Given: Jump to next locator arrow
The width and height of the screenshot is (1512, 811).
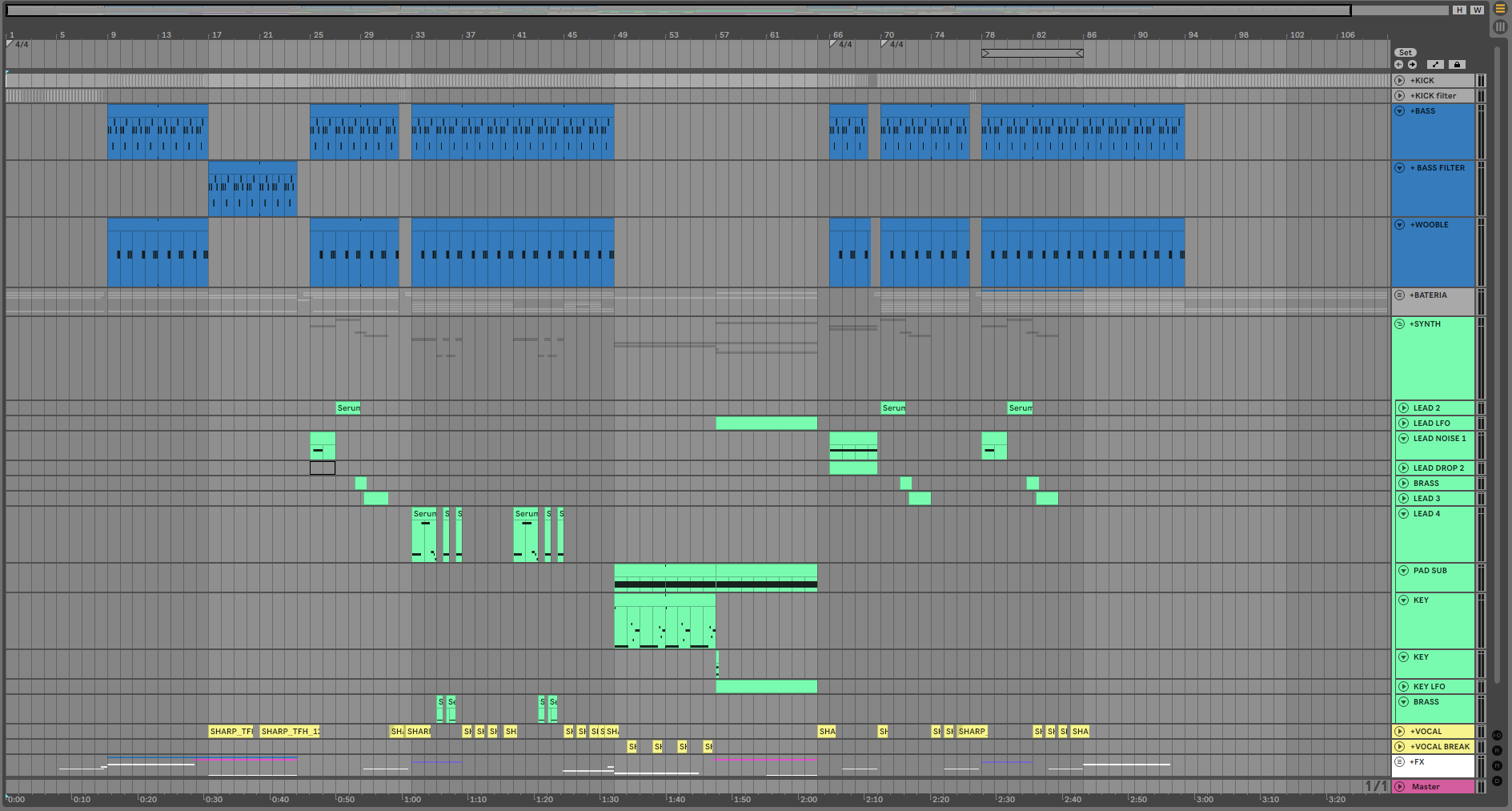Looking at the screenshot, I should [1413, 65].
